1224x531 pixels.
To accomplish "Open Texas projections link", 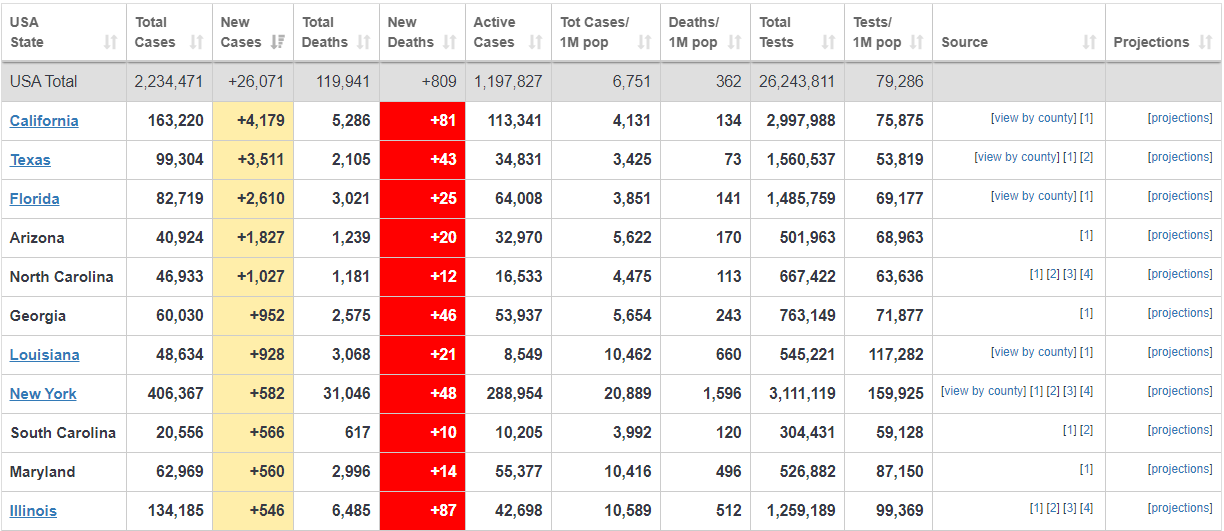I will click(1180, 157).
